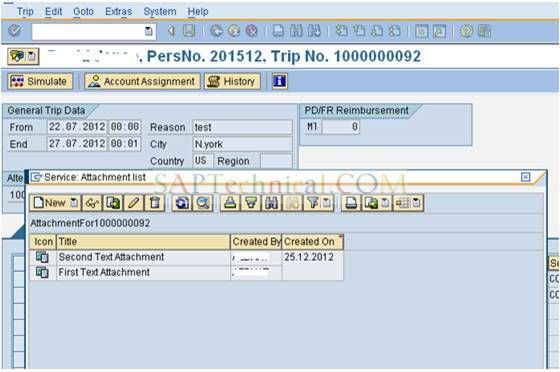Image resolution: width=560 pixels, height=372 pixels.
Task: Click the Choose Layout grid icon
Action: click(402, 203)
